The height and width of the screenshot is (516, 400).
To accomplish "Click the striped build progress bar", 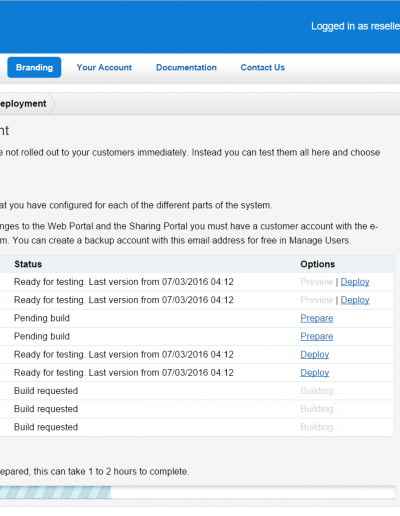I will coord(197,492).
